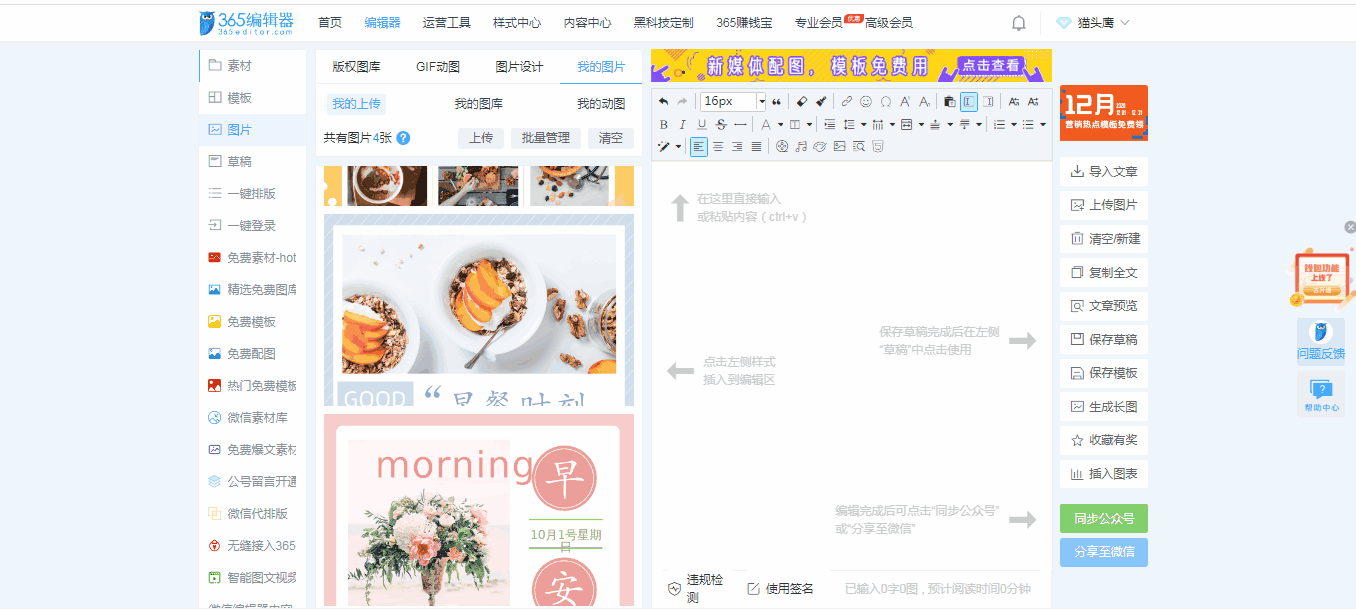Set text alignment to left
The image size is (1356, 609).
(x=698, y=146)
